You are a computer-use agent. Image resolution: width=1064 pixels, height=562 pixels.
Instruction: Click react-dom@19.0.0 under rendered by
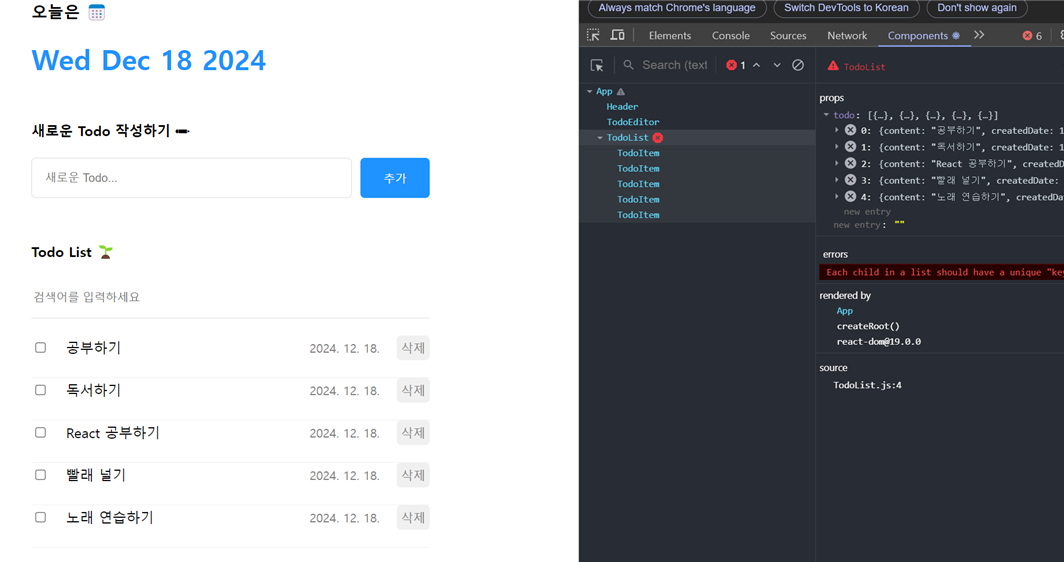pos(879,342)
